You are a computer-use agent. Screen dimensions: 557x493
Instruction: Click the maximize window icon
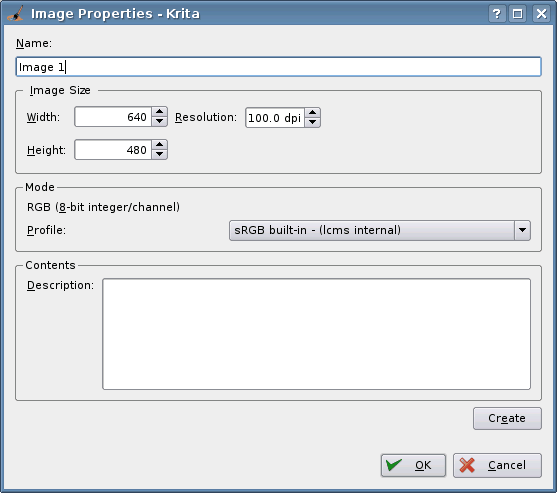(x=518, y=14)
